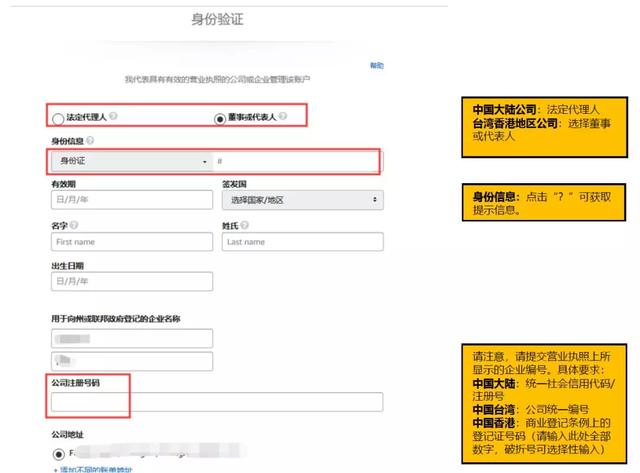Click the ID number input field
This screenshot has width=640, height=473.
tap(298, 161)
